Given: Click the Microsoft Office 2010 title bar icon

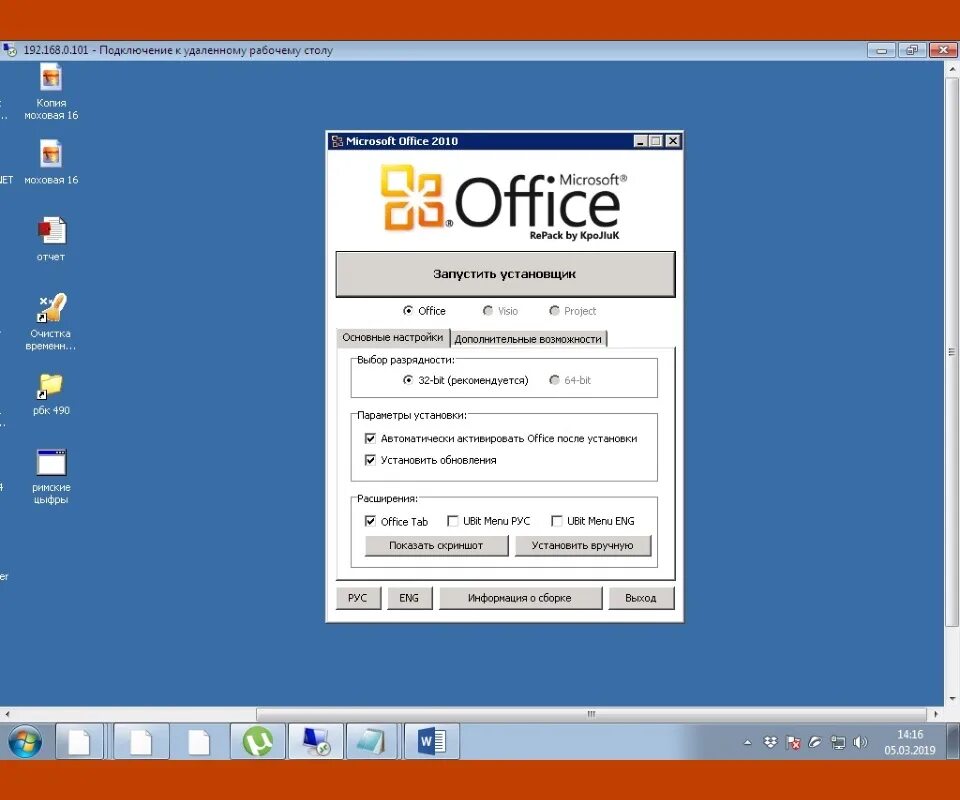Looking at the screenshot, I should tap(337, 141).
